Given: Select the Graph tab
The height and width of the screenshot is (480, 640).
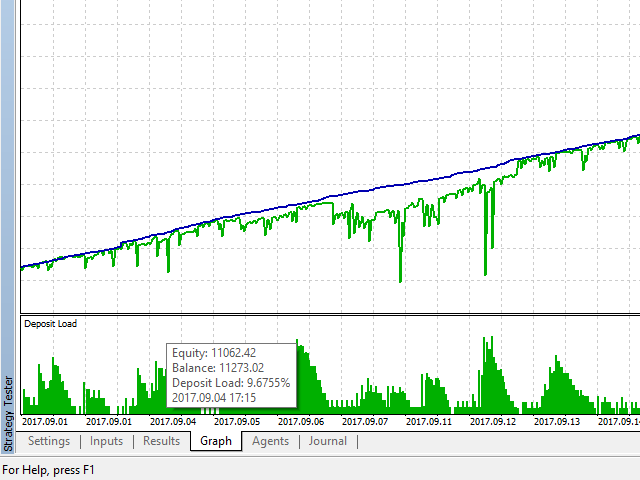Looking at the screenshot, I should [x=216, y=441].
